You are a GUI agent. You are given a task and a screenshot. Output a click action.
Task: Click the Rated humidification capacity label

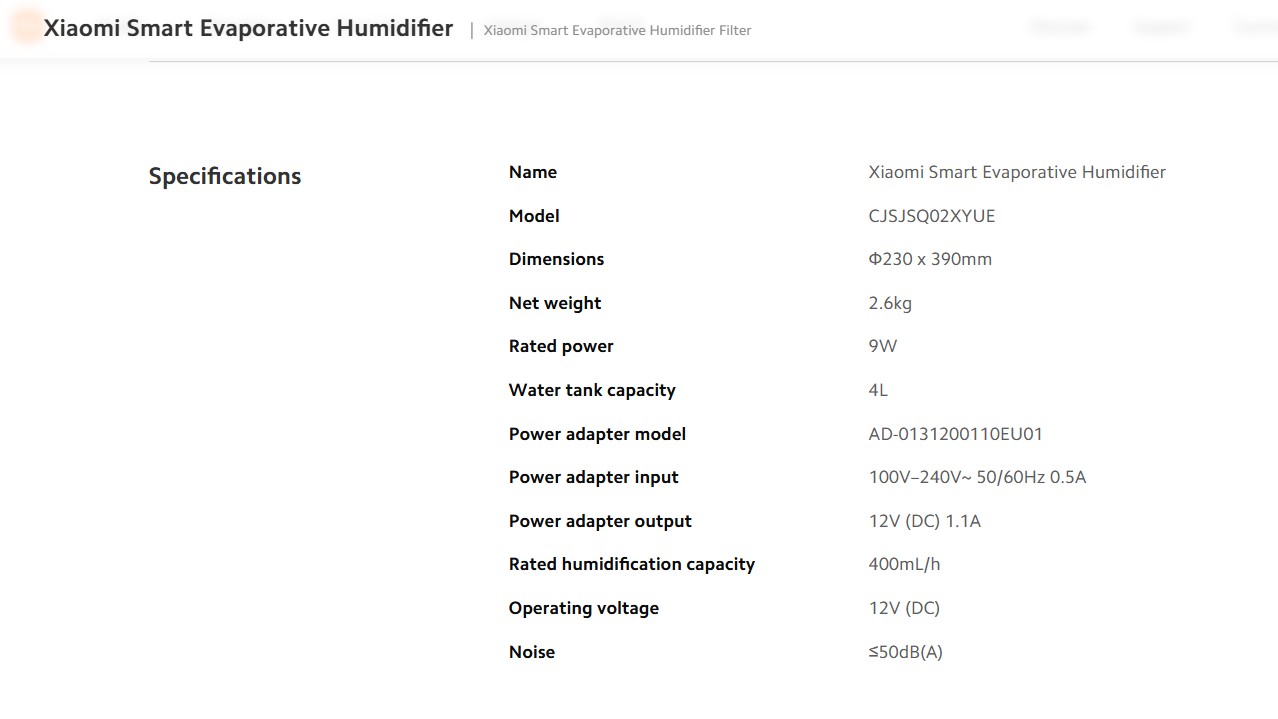pyautogui.click(x=632, y=564)
